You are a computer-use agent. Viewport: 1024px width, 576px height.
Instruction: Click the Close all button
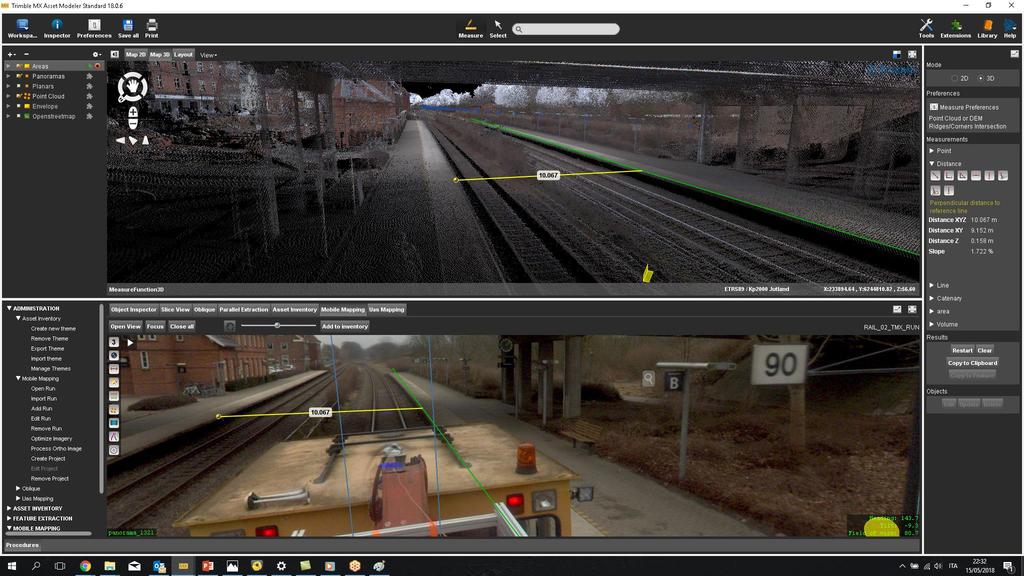coord(182,326)
